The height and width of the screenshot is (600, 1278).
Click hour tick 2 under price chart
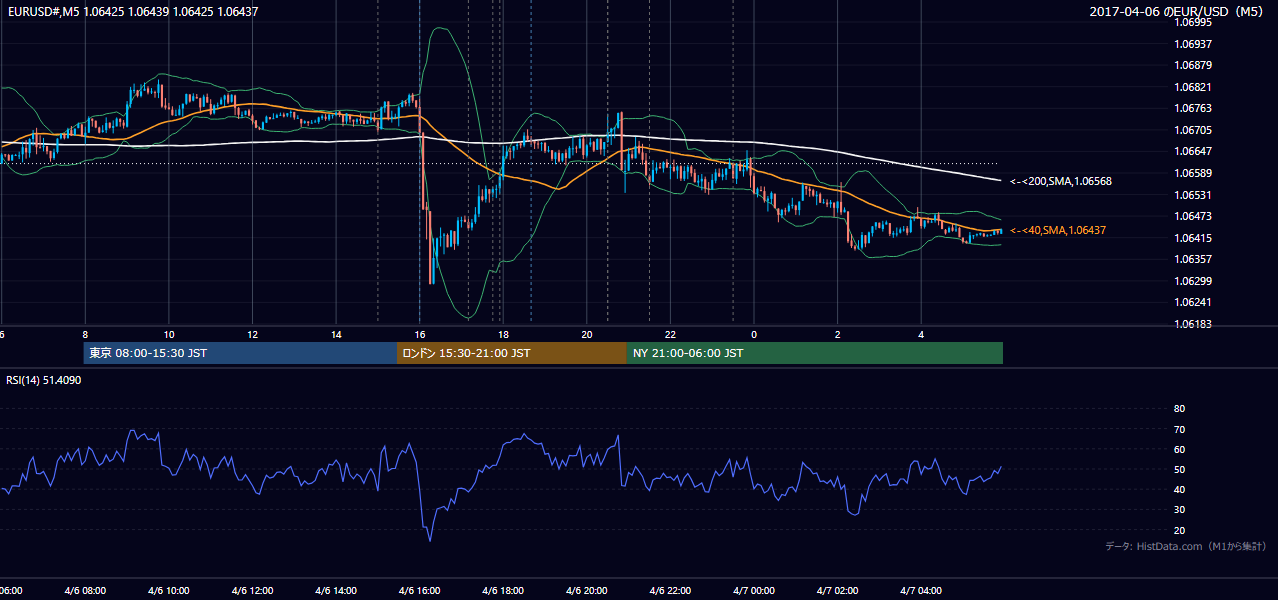837,334
